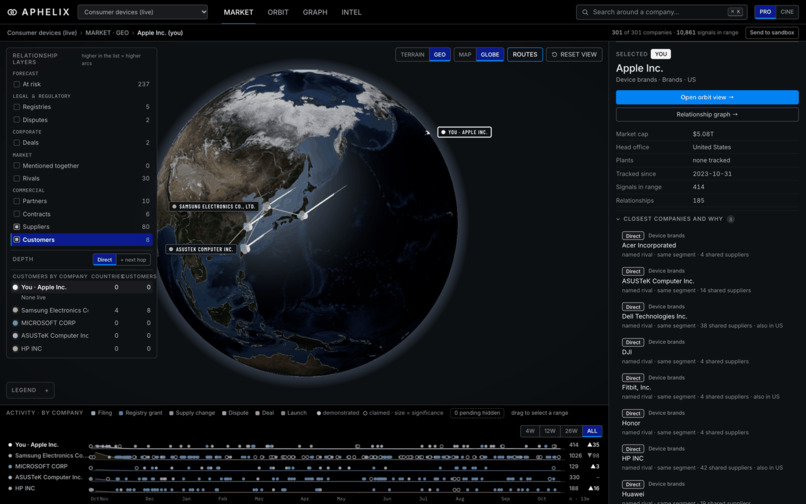Select MICROSOFT CORP in customers list
The image size is (806, 504).
coord(82,323)
